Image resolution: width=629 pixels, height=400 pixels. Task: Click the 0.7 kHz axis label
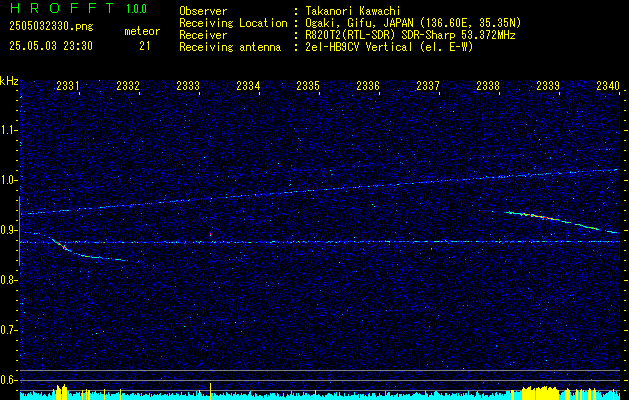[x=9, y=330]
